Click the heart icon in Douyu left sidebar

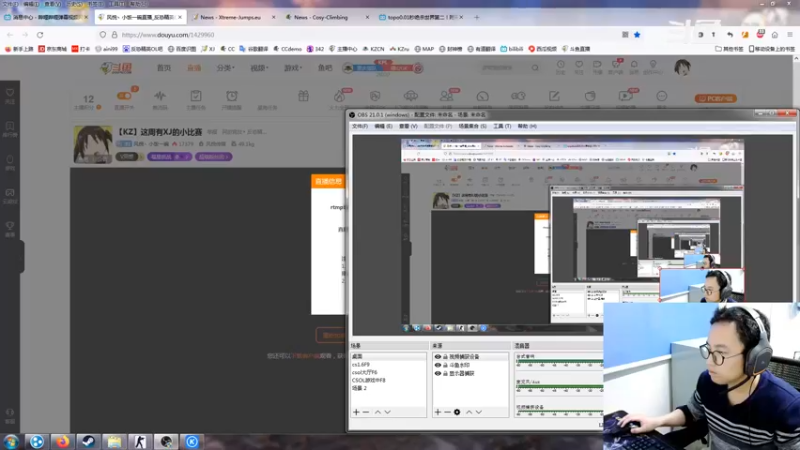(x=10, y=95)
